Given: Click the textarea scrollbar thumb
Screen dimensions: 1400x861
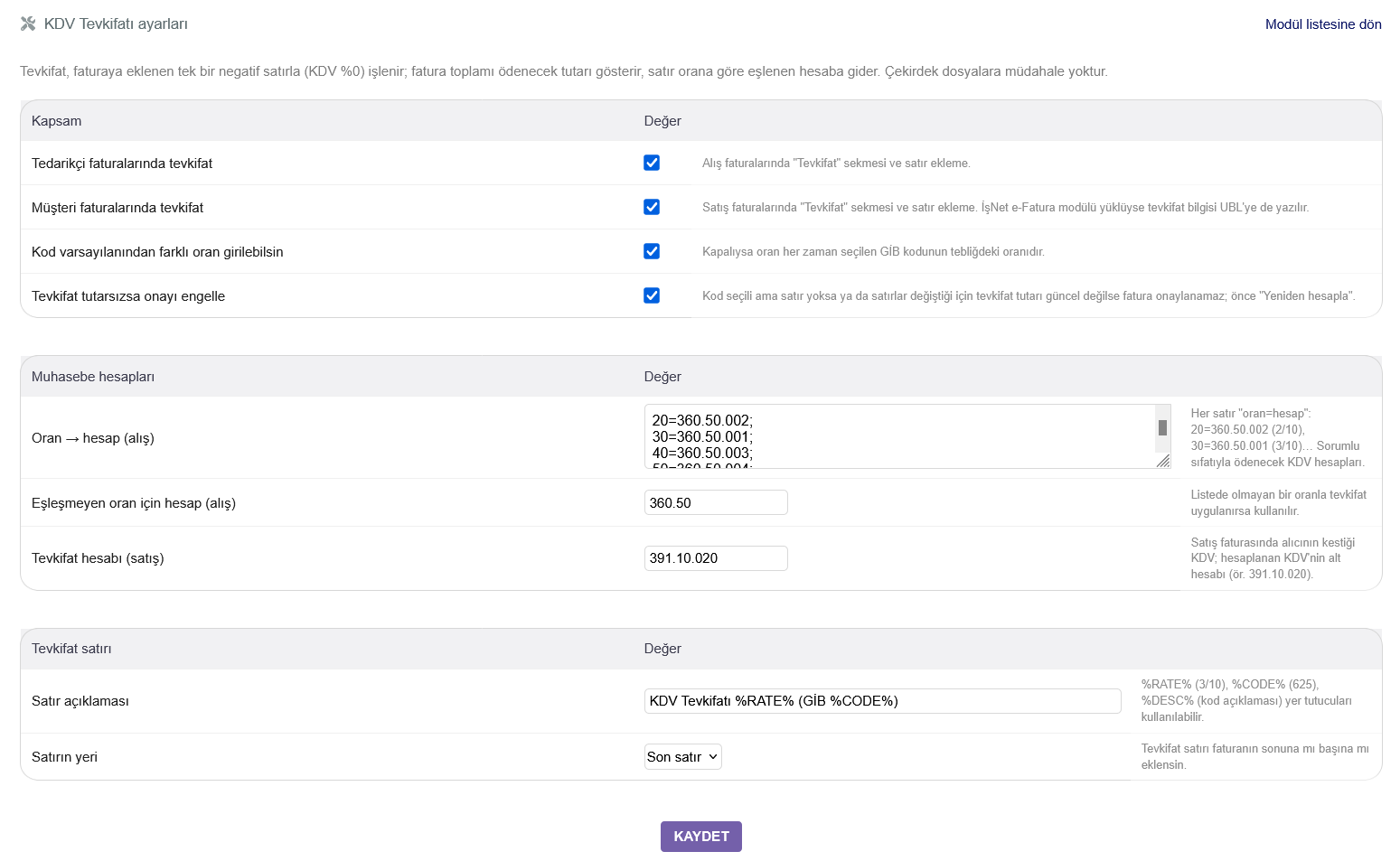Looking at the screenshot, I should 1162,427.
